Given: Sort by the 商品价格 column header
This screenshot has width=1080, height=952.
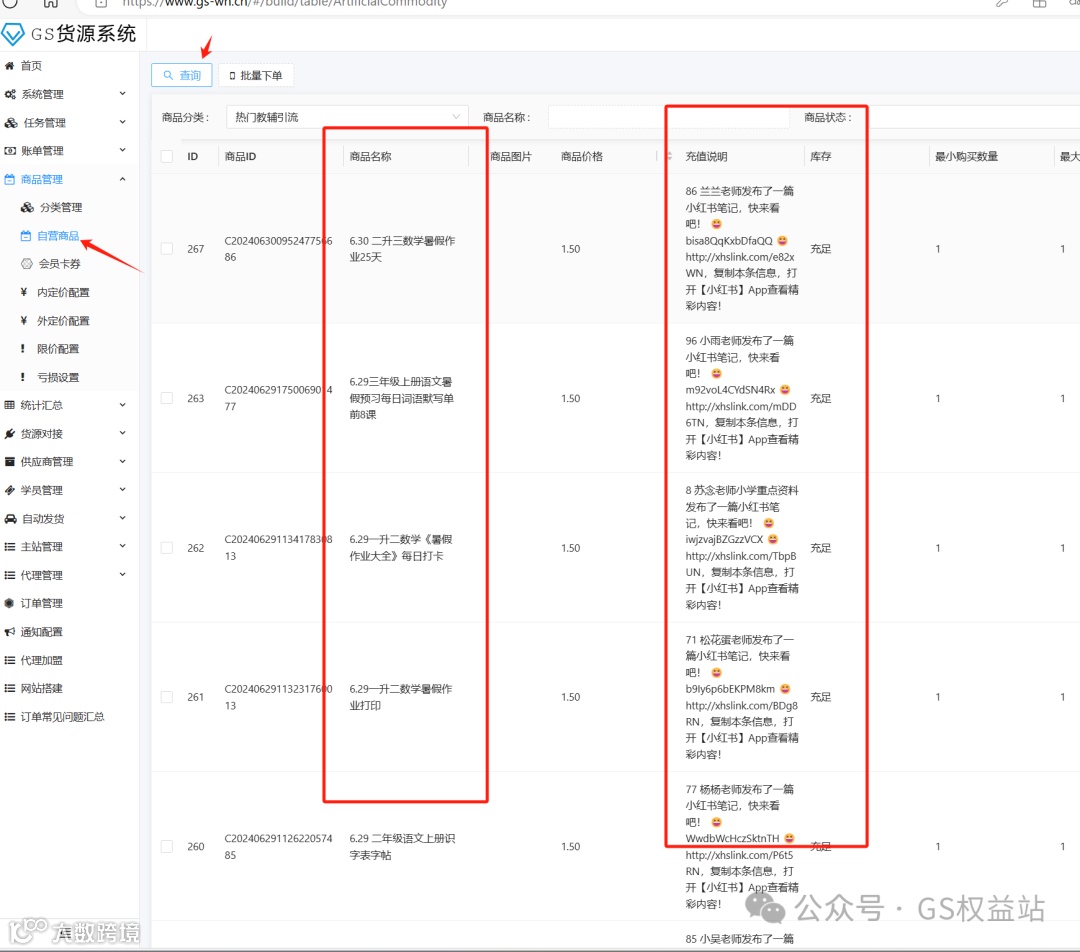Looking at the screenshot, I should (x=582, y=156).
